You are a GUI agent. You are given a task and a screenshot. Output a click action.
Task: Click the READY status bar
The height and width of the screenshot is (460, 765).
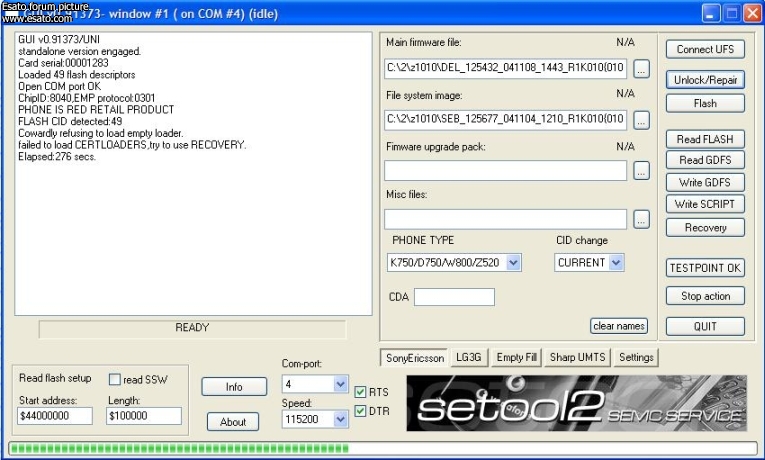click(x=192, y=329)
